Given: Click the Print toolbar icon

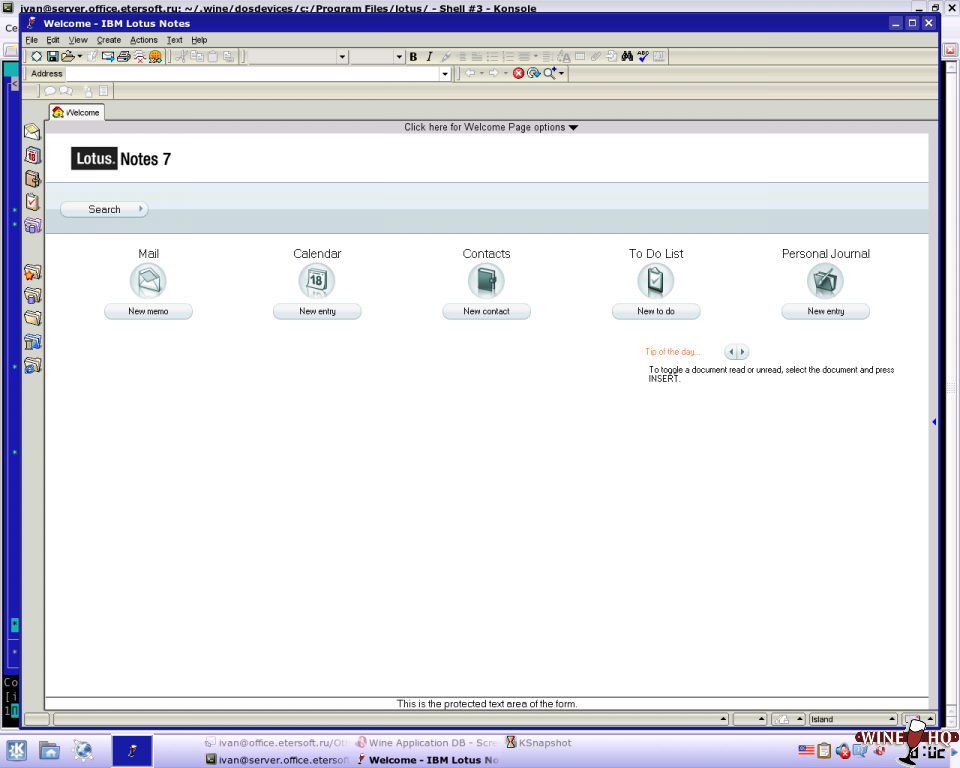Looking at the screenshot, I should tap(124, 57).
